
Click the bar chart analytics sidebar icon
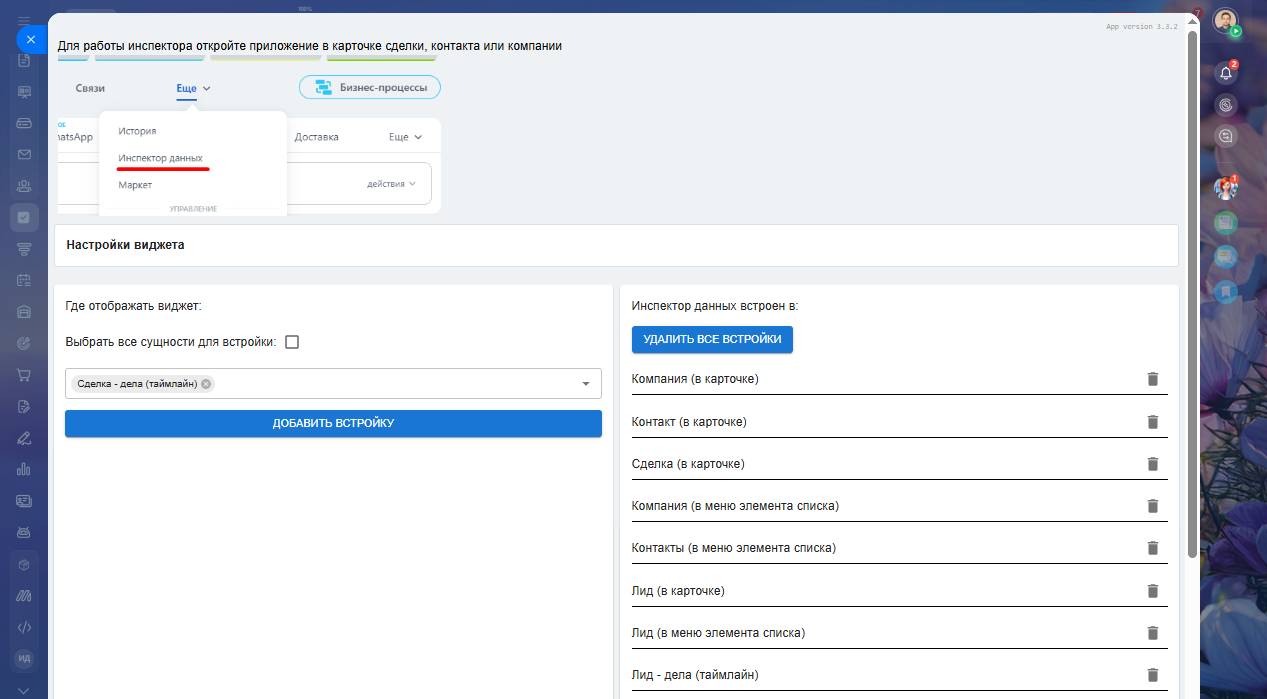point(24,469)
